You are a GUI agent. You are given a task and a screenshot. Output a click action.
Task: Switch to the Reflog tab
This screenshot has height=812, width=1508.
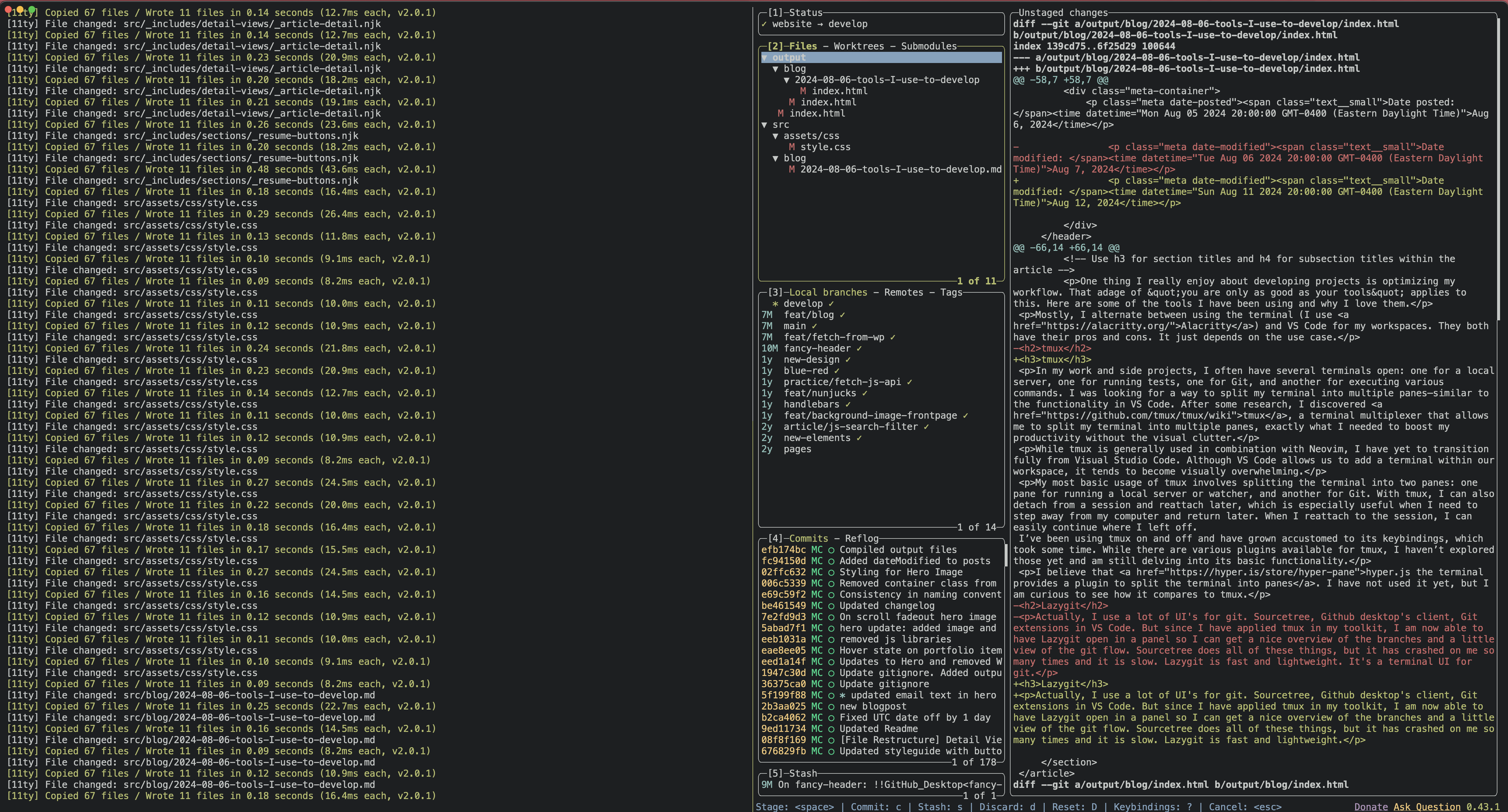862,539
